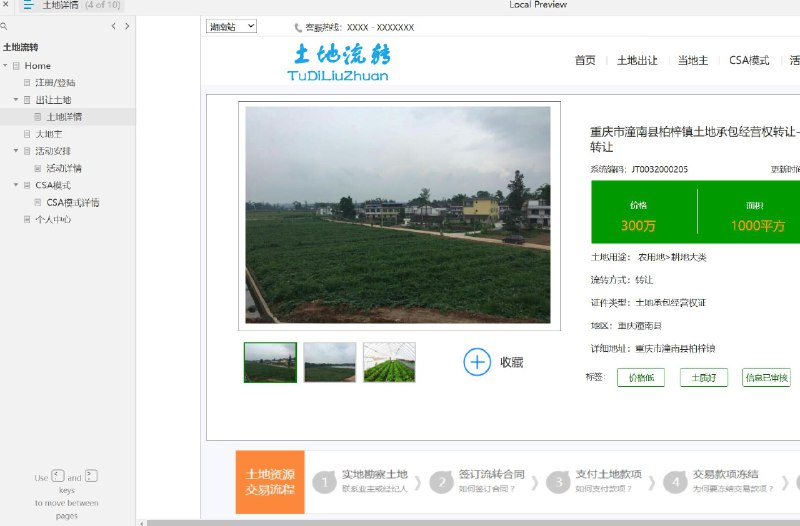
Task: Collapse the 出让土地 tree node arrow
Action: [x=16, y=99]
